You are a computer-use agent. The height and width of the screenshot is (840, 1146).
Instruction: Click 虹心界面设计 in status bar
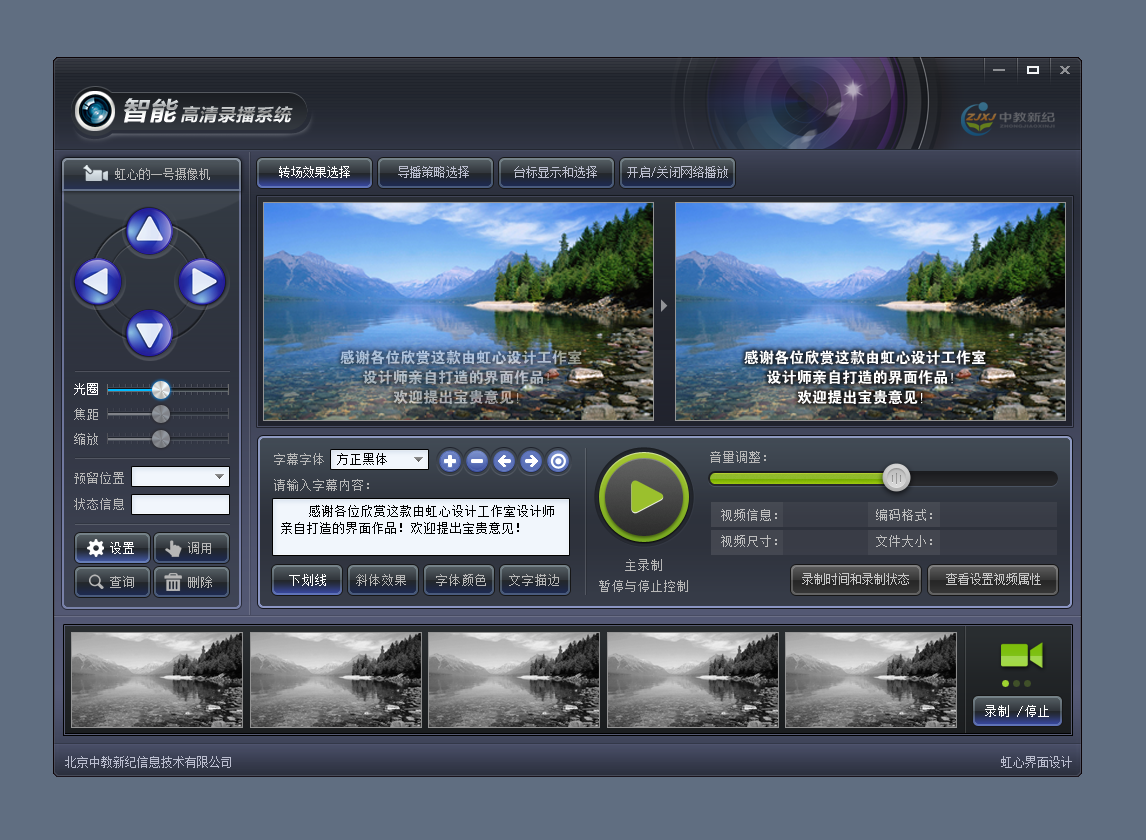point(1036,762)
